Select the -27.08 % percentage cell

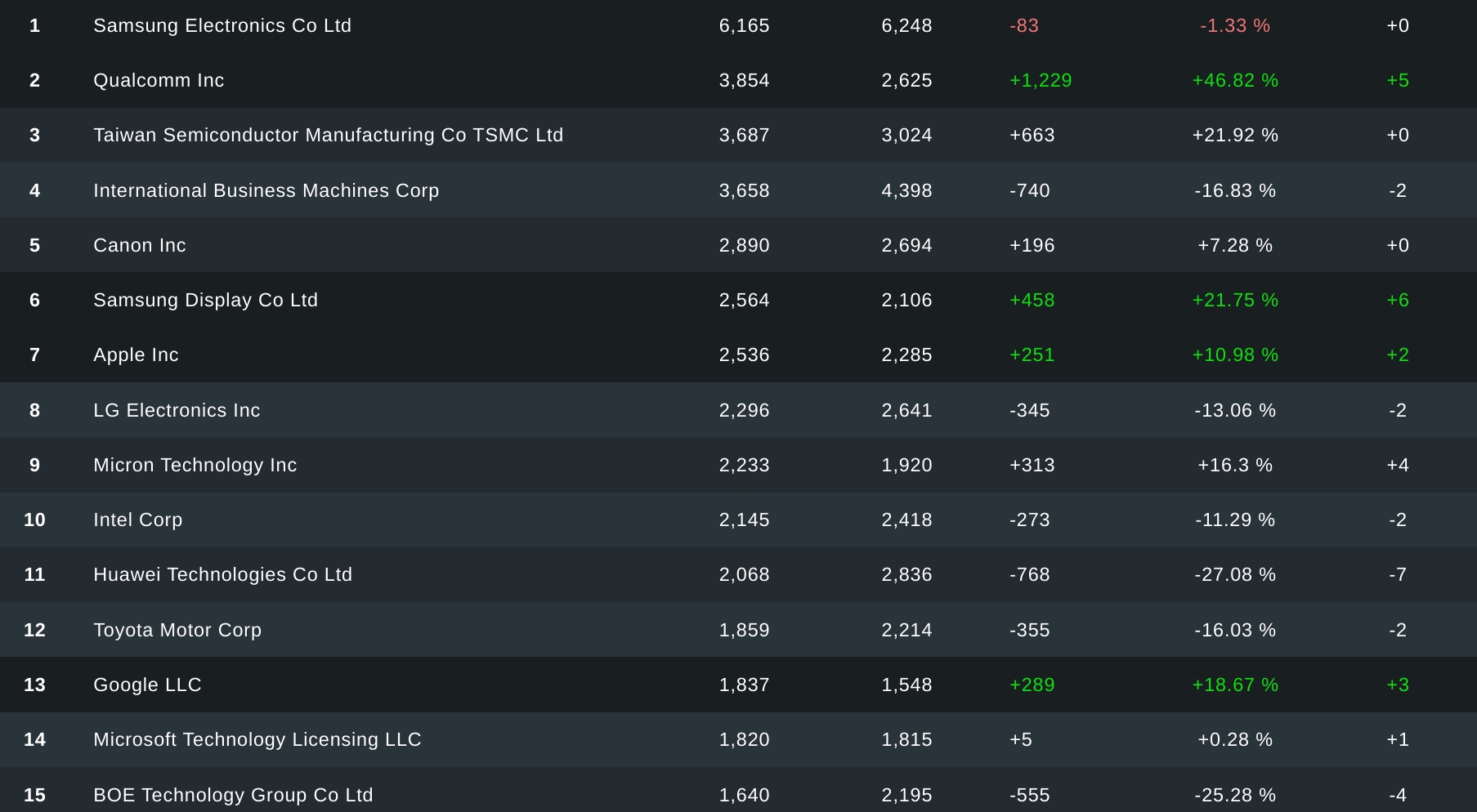point(1235,574)
